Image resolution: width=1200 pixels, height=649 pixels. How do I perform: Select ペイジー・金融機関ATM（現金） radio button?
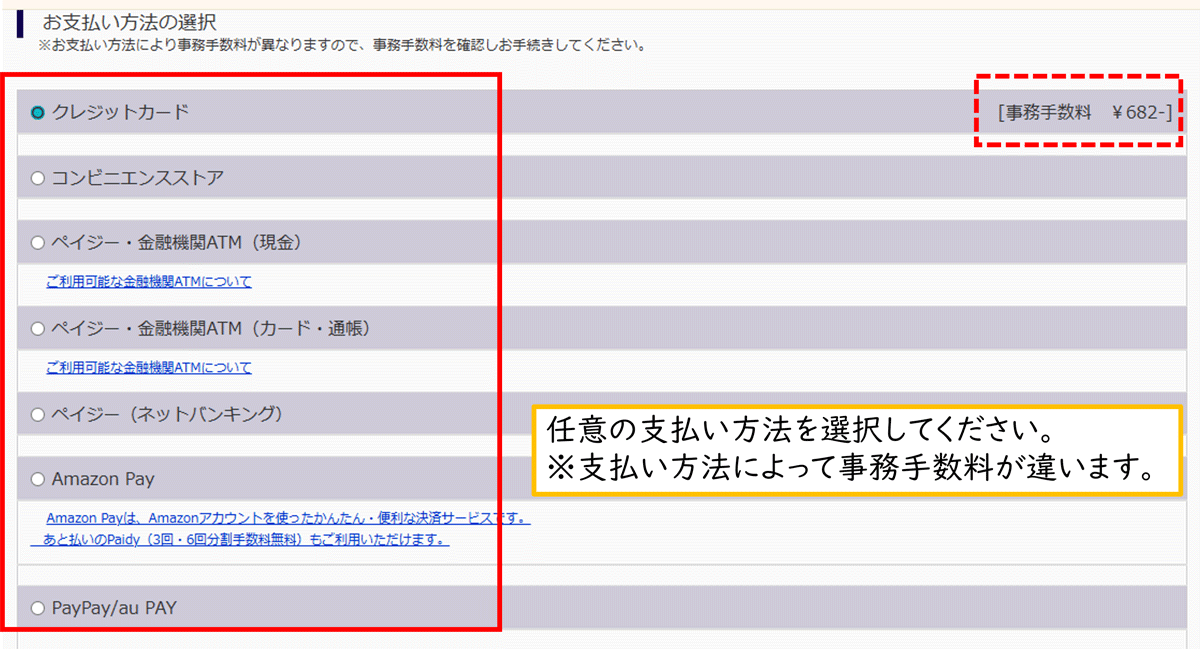38,242
